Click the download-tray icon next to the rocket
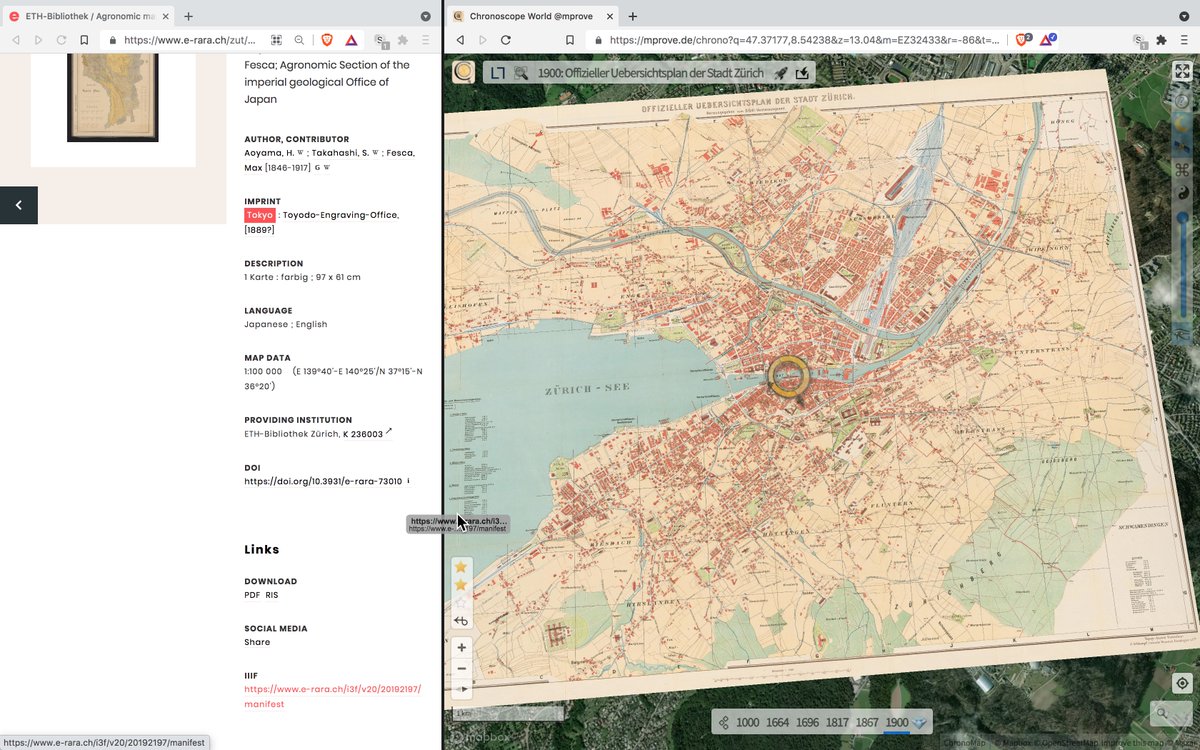The image size is (1200, 750). (802, 73)
